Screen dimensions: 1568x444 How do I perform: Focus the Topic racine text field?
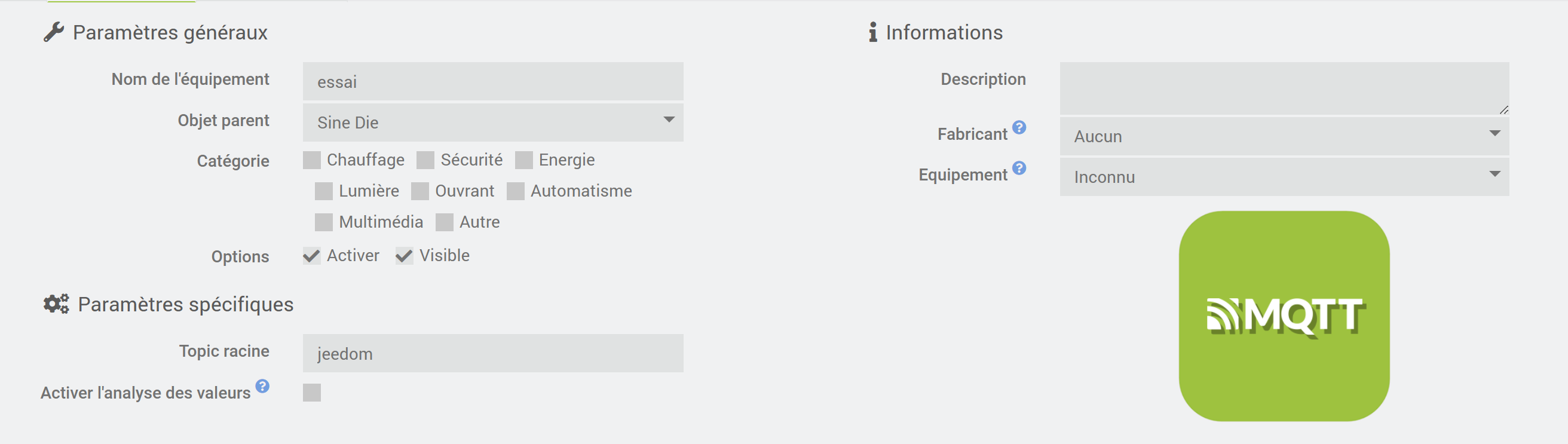(x=492, y=353)
